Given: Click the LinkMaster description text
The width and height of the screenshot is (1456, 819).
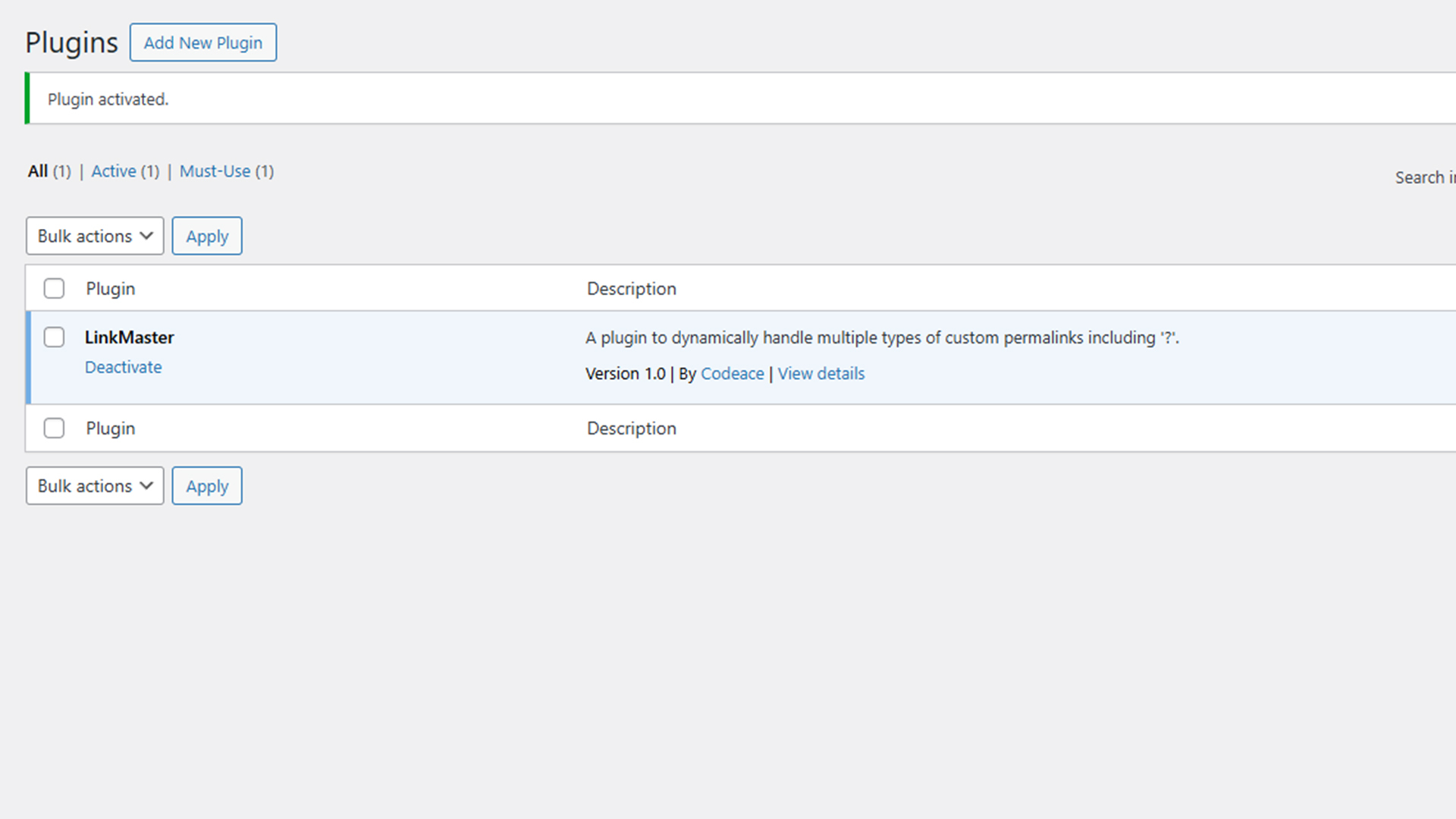Looking at the screenshot, I should point(883,337).
